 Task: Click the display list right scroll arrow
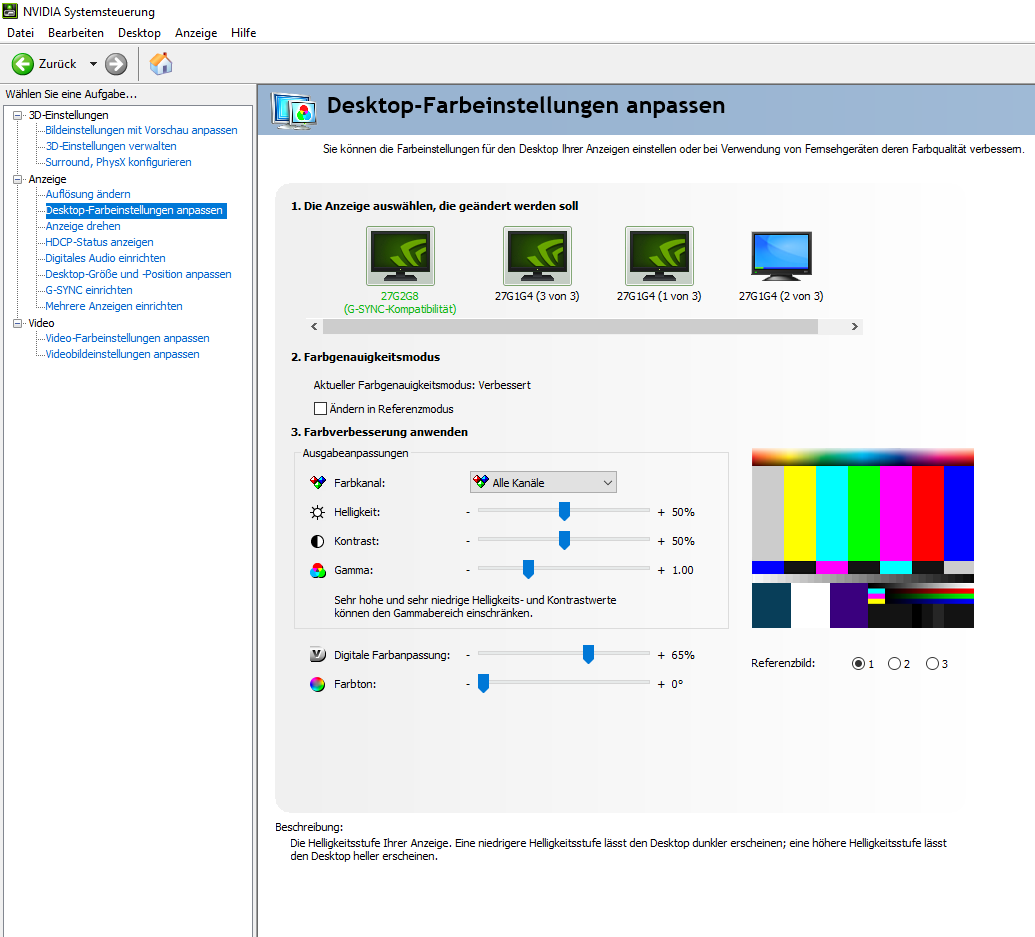click(855, 326)
